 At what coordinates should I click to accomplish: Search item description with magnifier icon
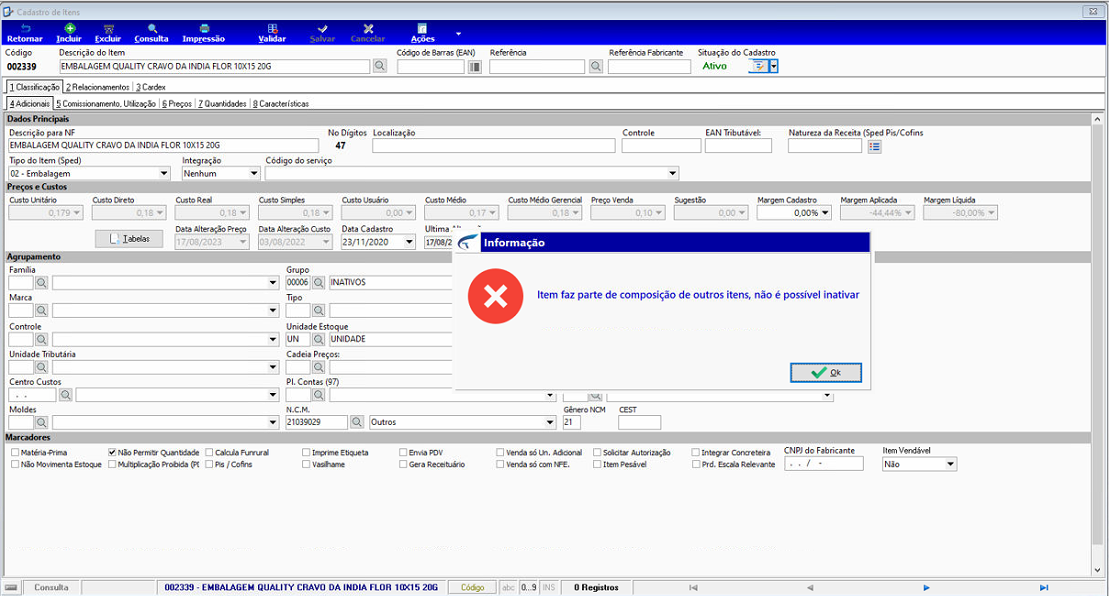tap(380, 66)
